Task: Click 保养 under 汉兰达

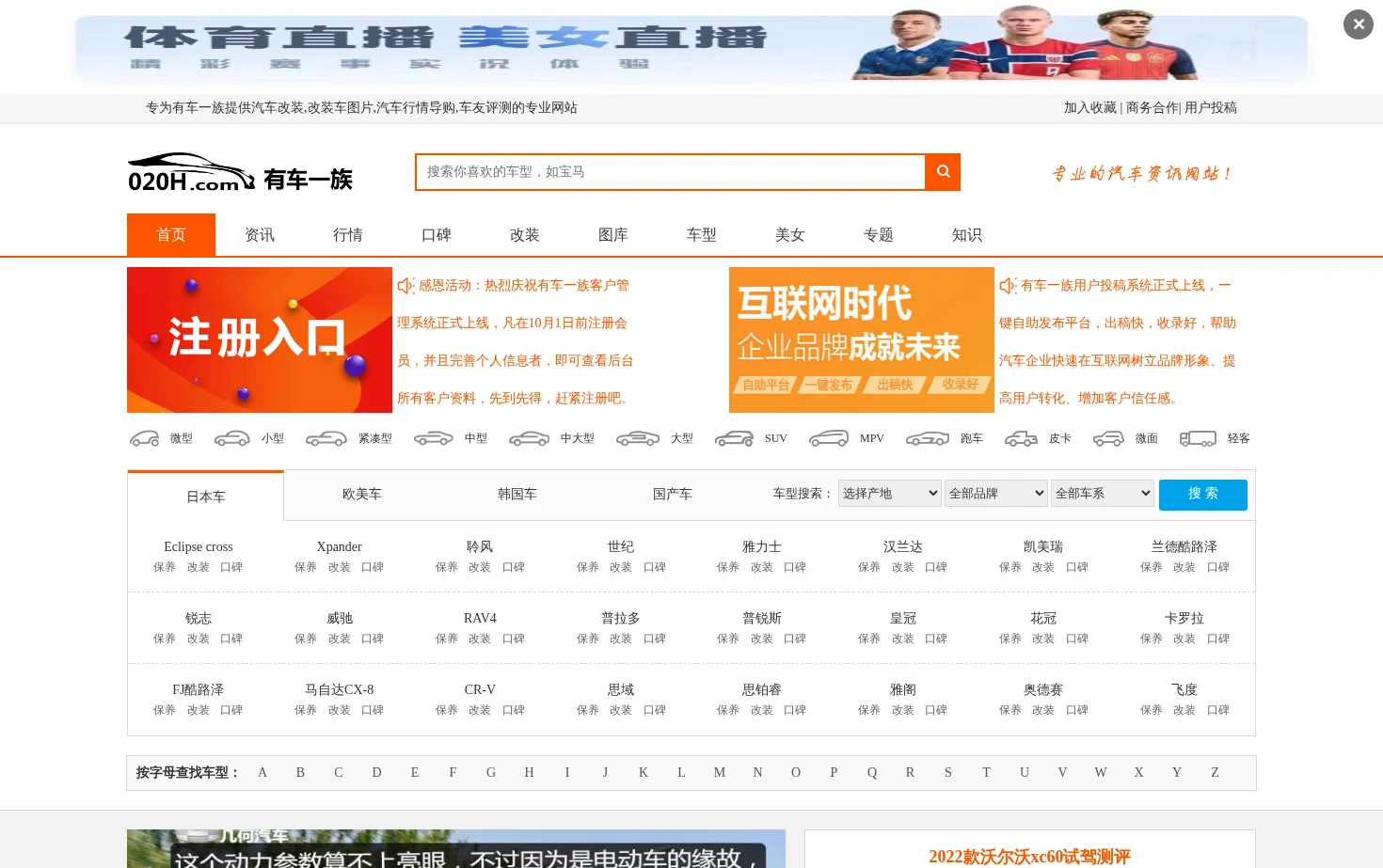Action: tap(869, 567)
